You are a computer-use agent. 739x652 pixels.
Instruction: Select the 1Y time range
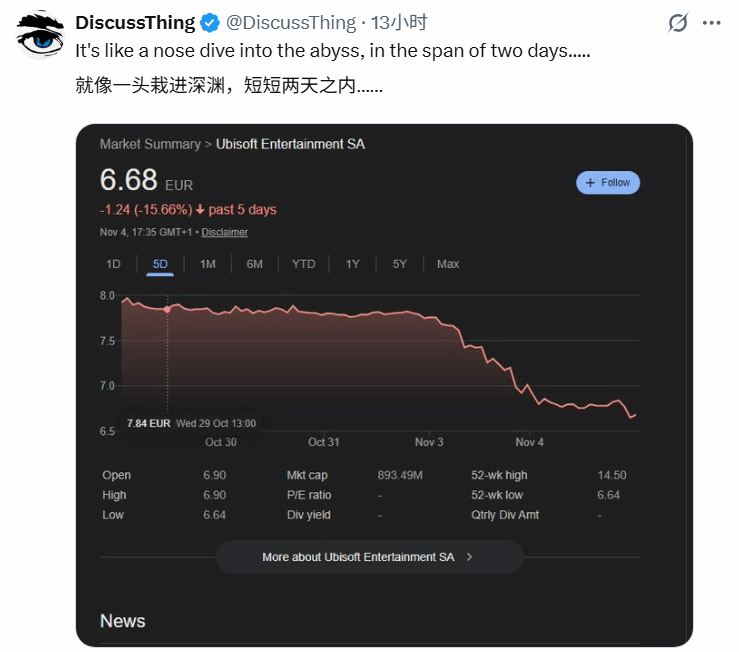pyautogui.click(x=353, y=264)
